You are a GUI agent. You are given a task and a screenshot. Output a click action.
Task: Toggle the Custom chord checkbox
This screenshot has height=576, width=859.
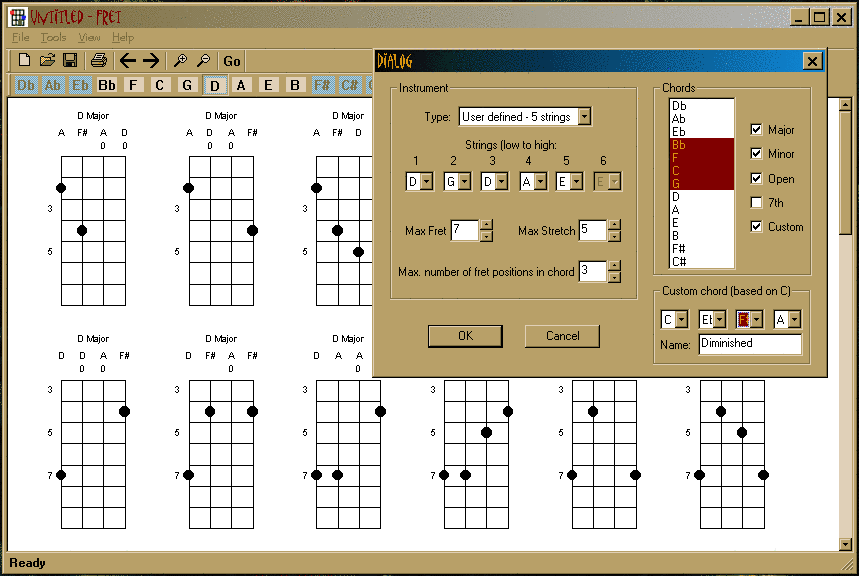[x=757, y=227]
